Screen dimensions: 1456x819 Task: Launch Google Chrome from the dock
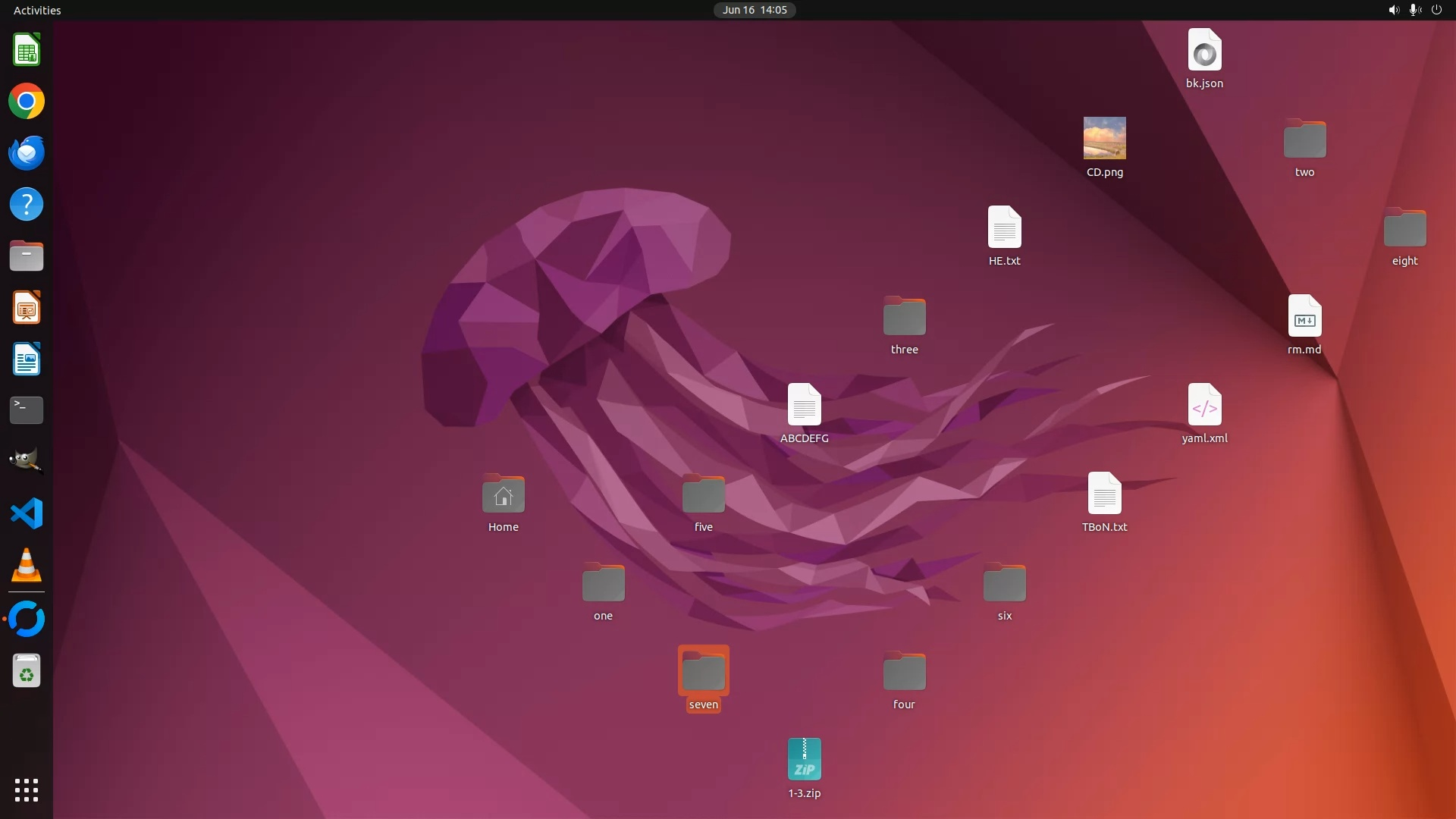[x=27, y=102]
